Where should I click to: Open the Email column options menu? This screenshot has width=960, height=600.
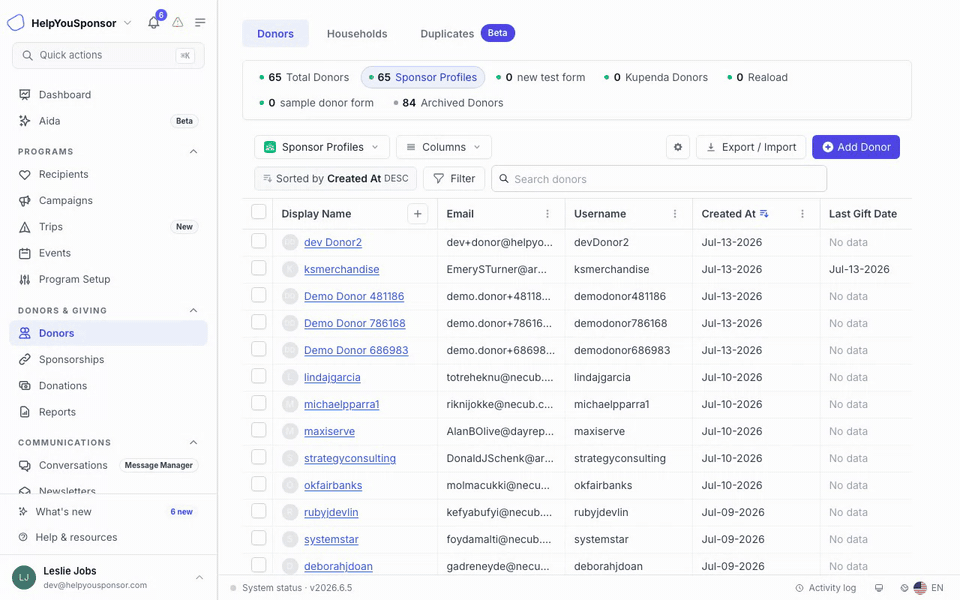pyautogui.click(x=547, y=214)
